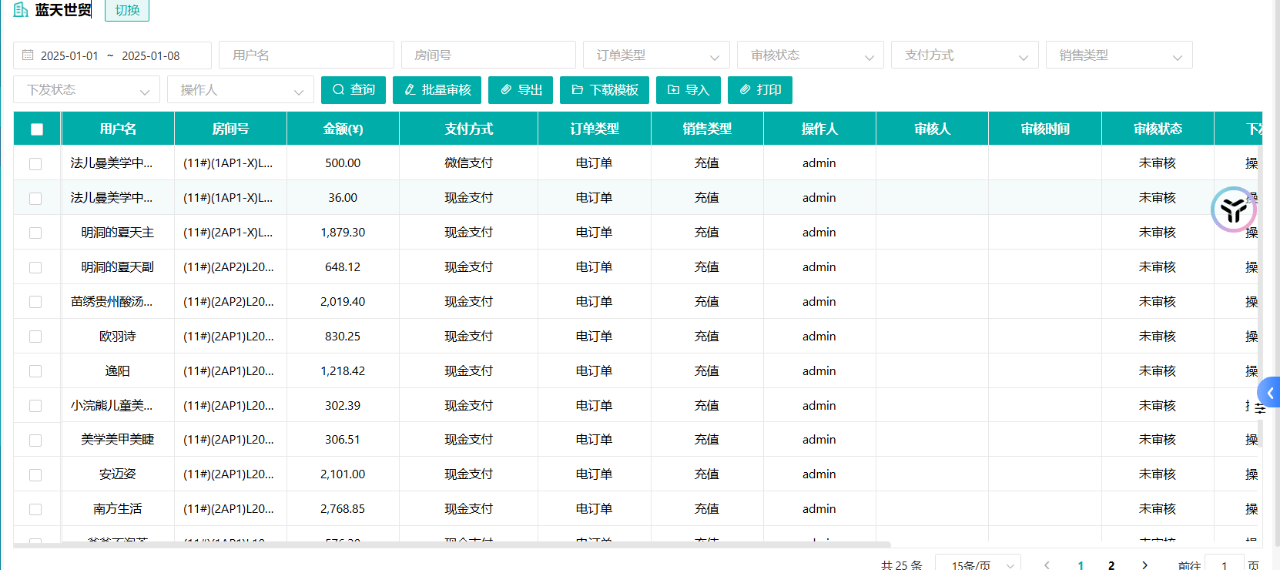Viewport: 1280px width, 570px height.
Task: Expand the collapsed side panel via blue arrow tab
Action: 1270,393
